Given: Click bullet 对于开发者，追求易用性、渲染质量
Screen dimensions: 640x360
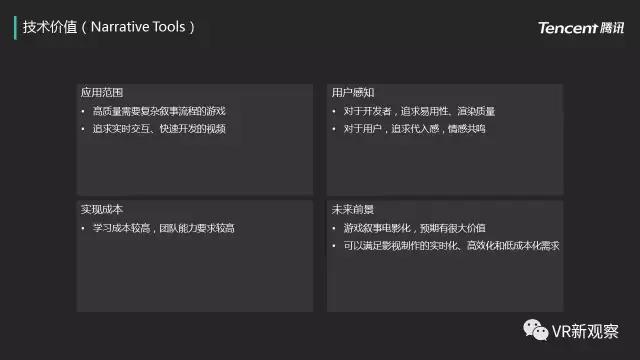Looking at the screenshot, I should point(419,111).
